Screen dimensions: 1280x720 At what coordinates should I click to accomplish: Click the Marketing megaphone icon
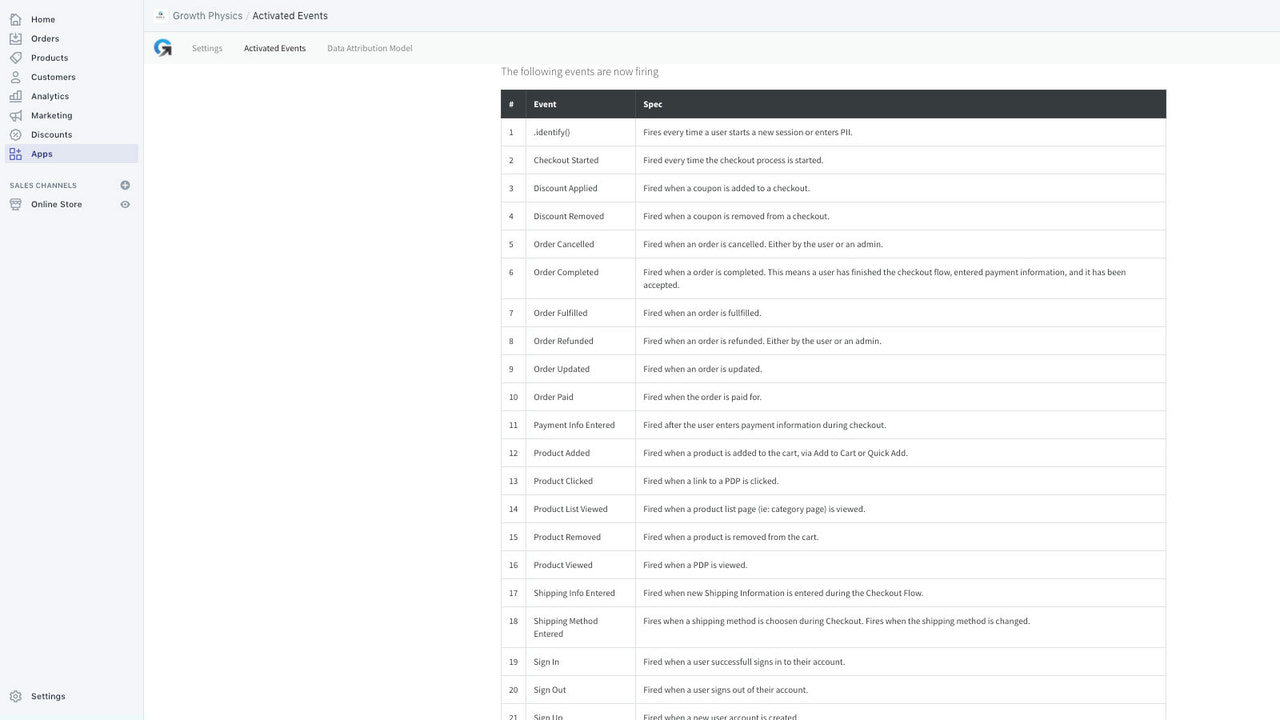(x=14, y=115)
